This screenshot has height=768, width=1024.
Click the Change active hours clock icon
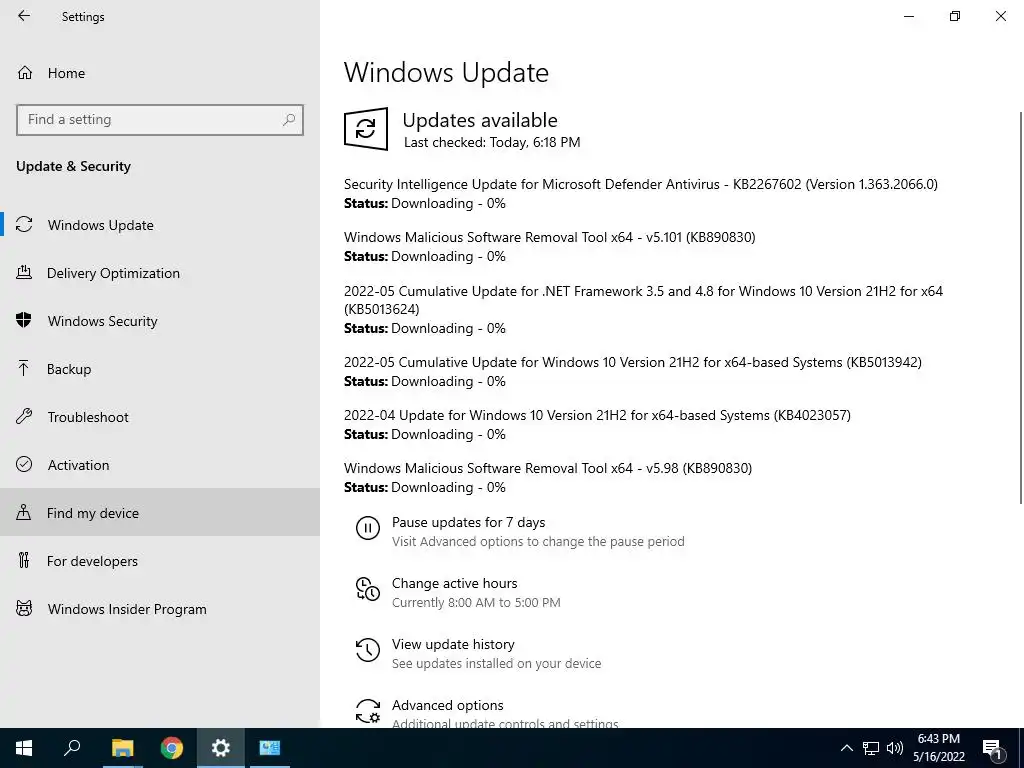[x=368, y=589]
